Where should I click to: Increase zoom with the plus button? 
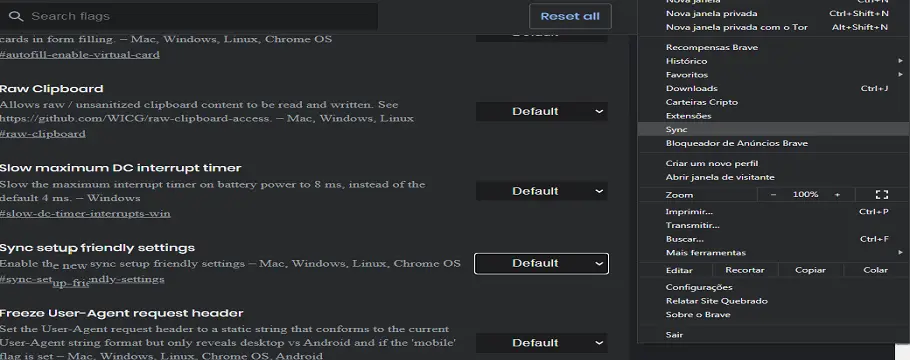pos(837,195)
